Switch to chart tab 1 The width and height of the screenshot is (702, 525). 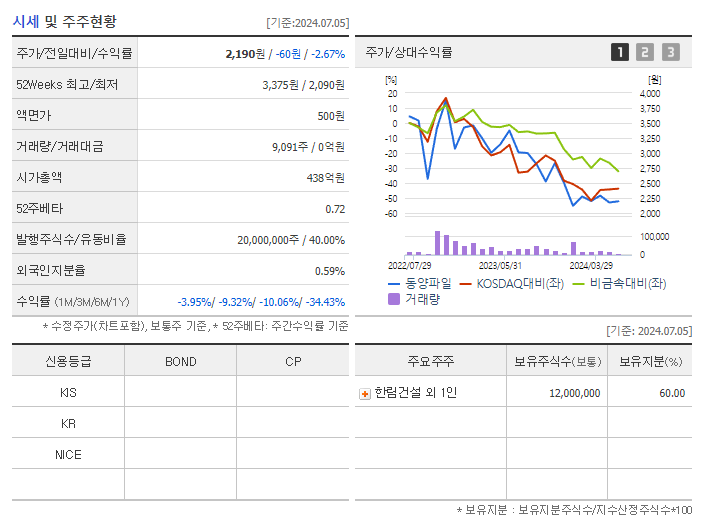[620, 52]
